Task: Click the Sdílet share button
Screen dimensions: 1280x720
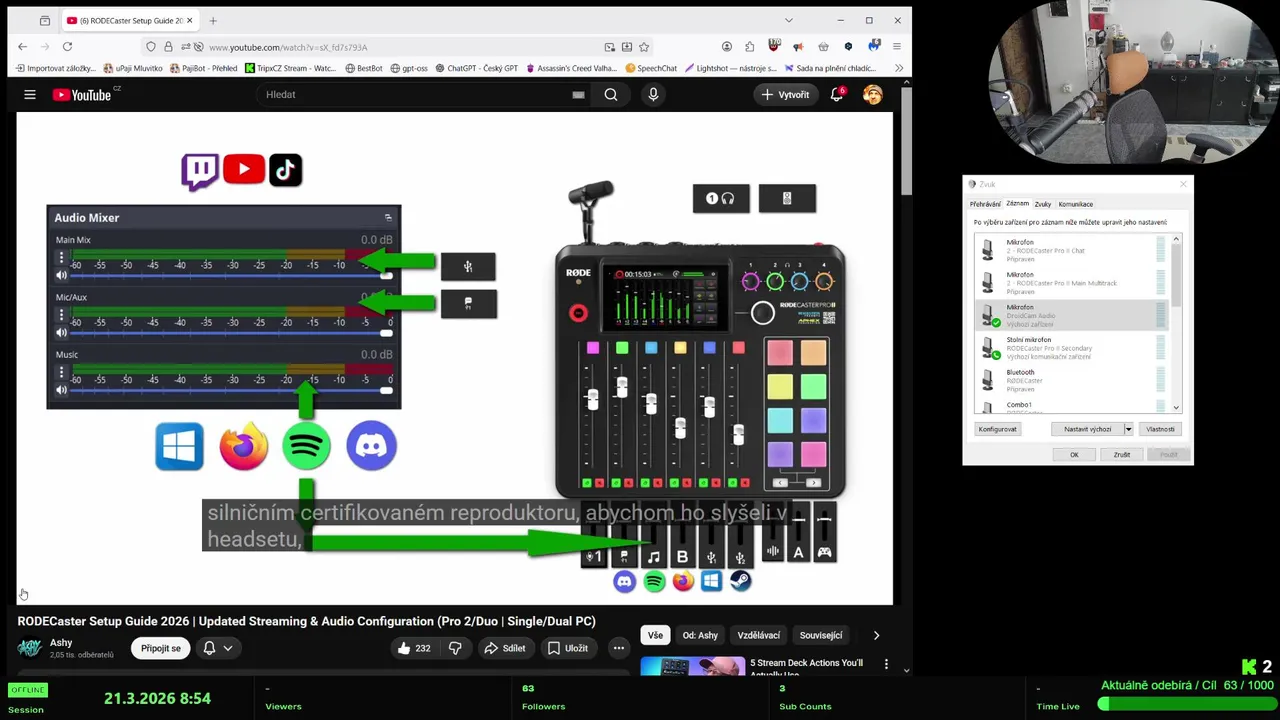Action: coord(505,648)
